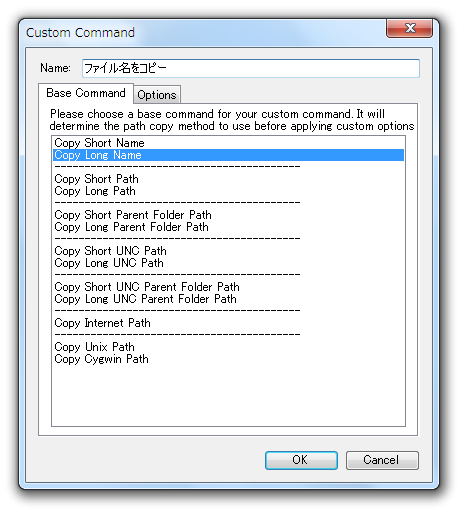Click the Name input field
461x510 pixels.
pos(251,68)
